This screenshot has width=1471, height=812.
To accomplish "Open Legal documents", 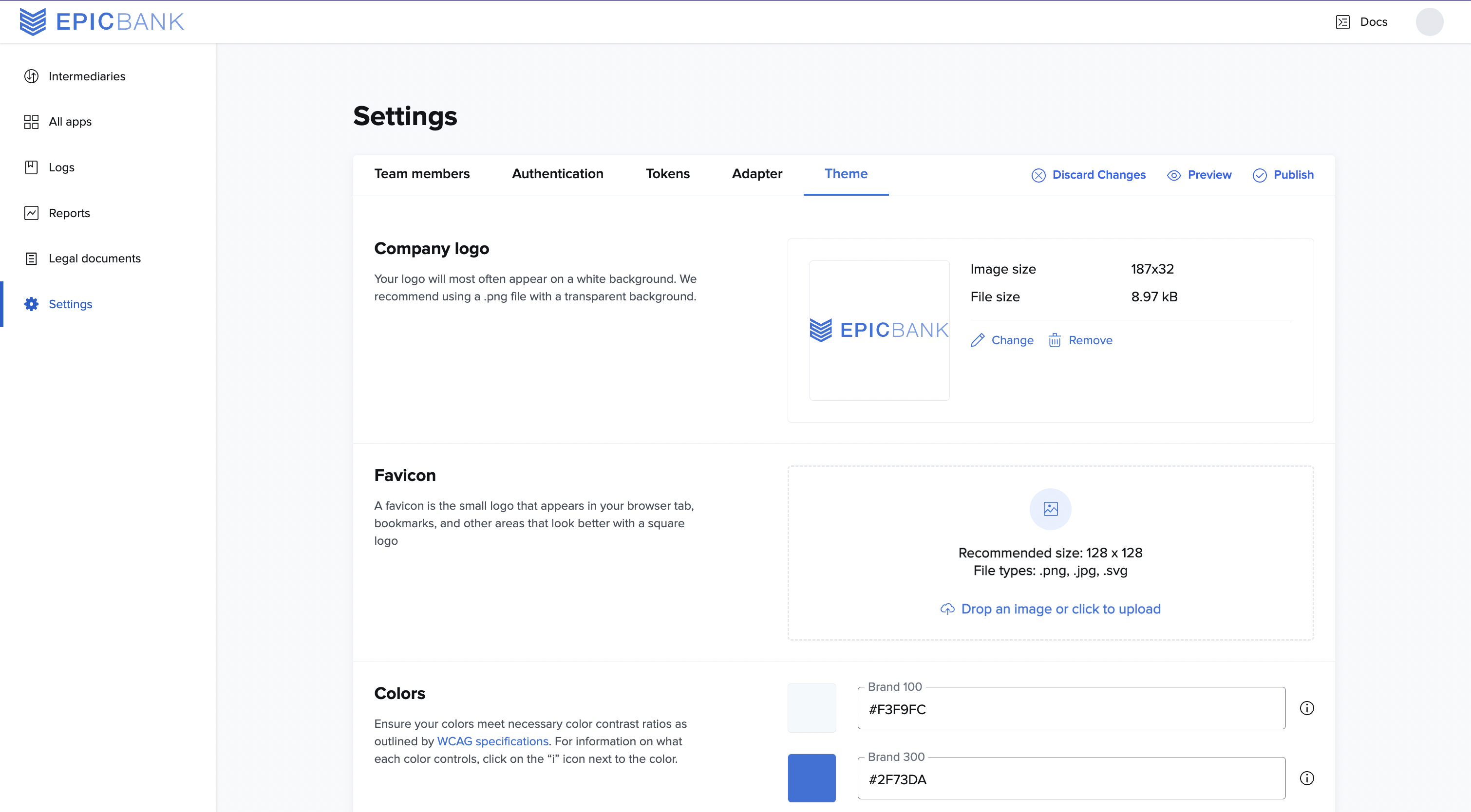I will click(95, 258).
